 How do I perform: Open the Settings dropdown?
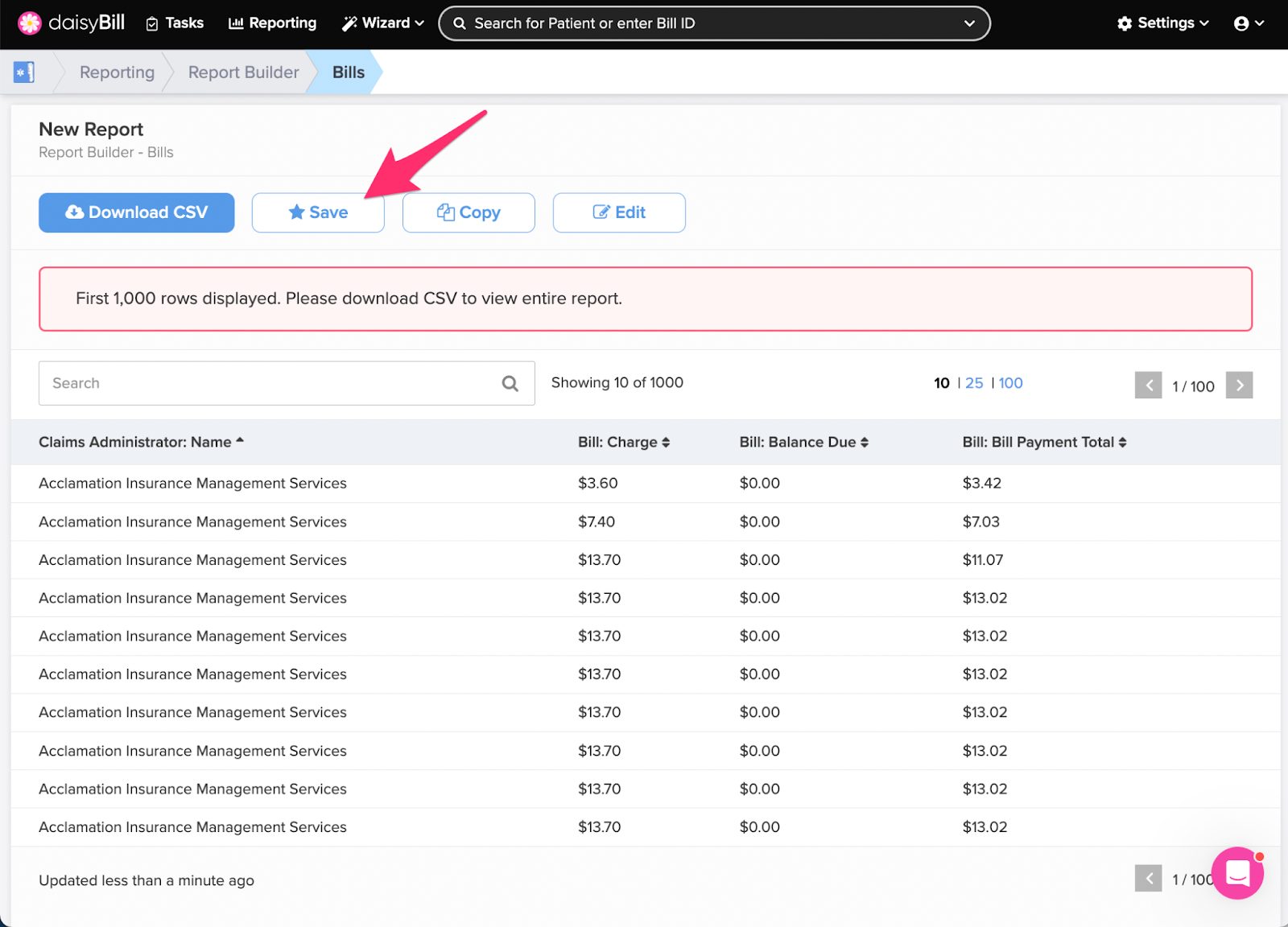(1162, 23)
